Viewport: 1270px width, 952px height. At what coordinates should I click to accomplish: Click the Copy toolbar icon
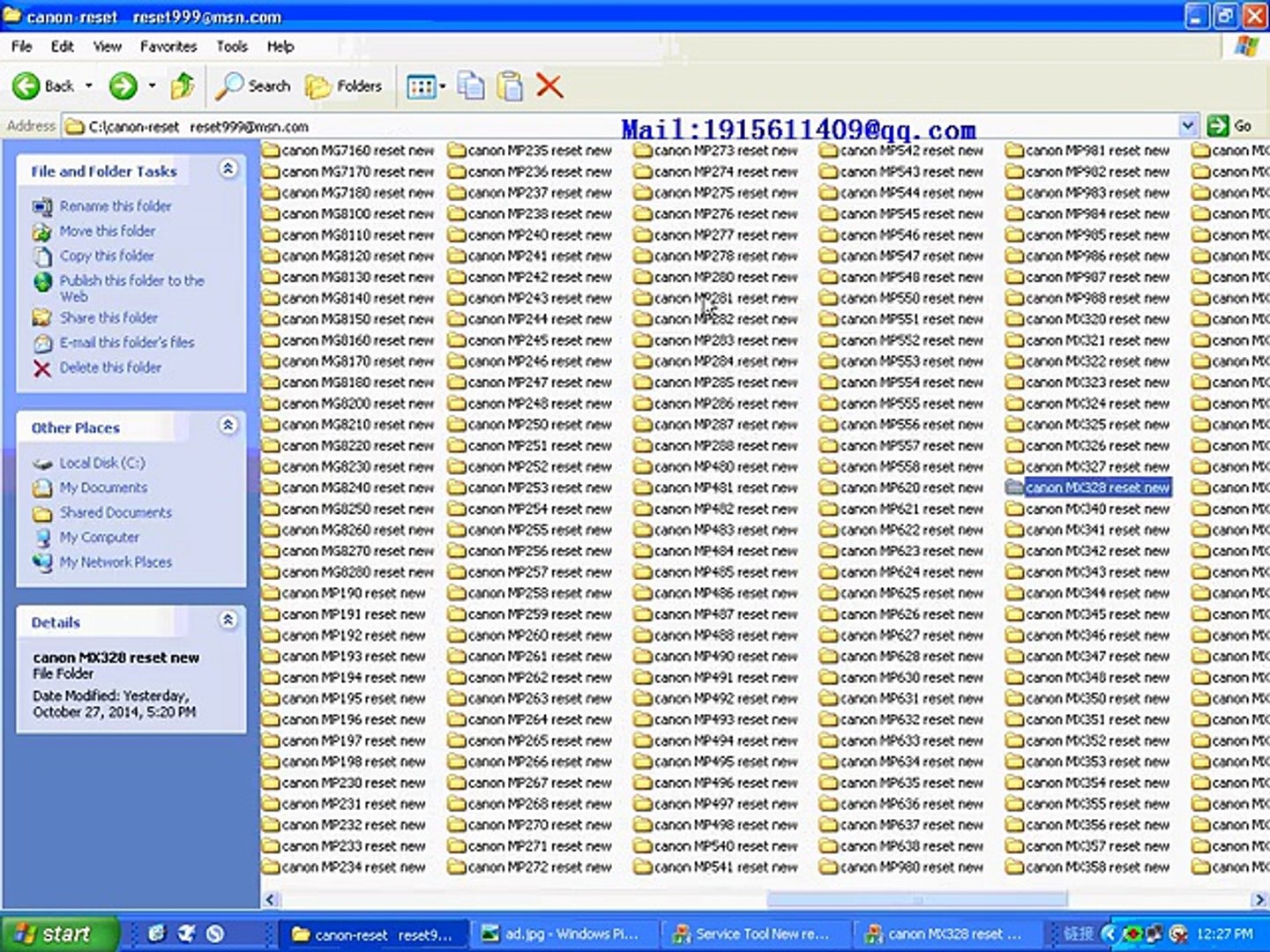471,86
